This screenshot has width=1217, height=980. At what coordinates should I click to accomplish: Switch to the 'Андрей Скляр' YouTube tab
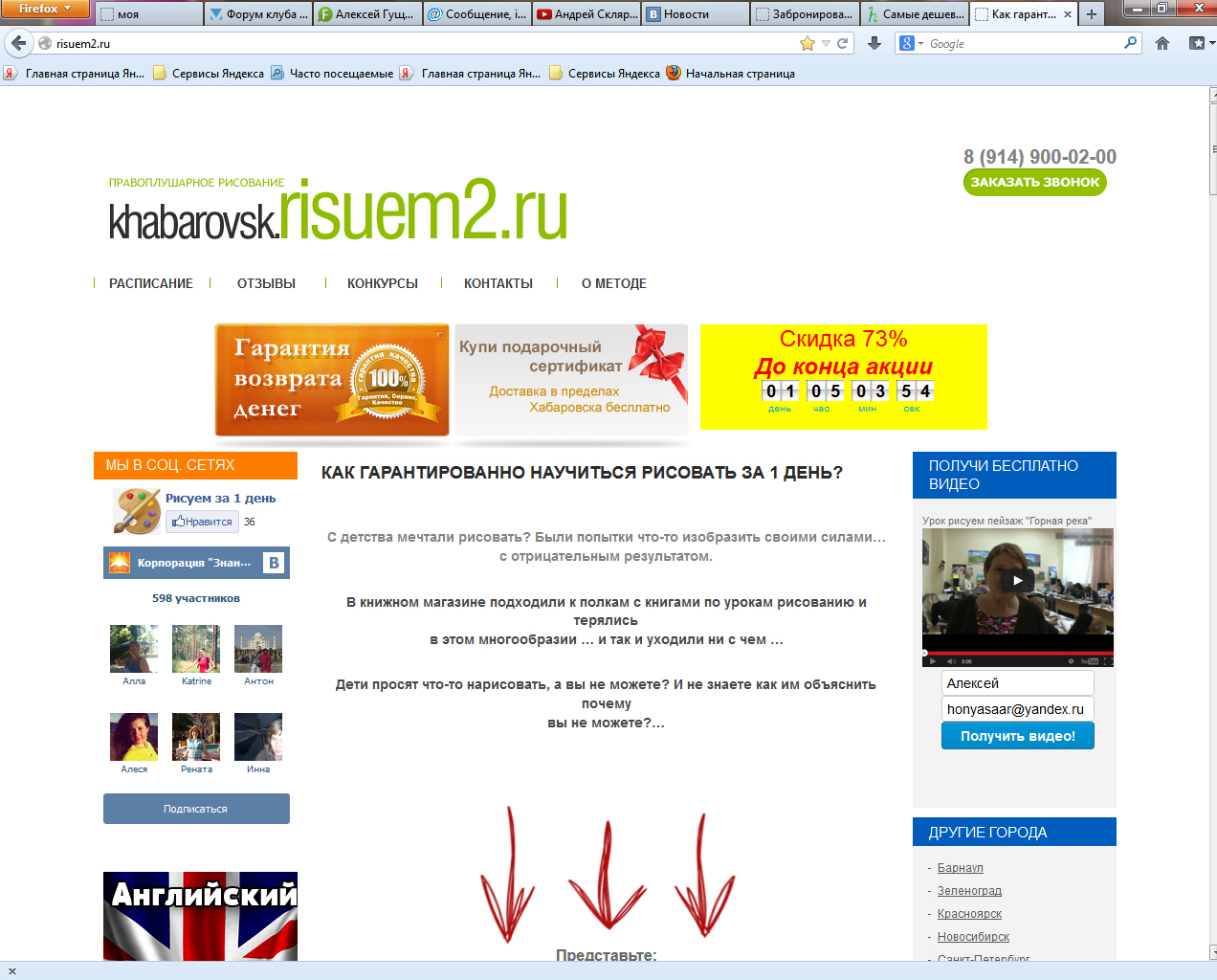coord(586,14)
